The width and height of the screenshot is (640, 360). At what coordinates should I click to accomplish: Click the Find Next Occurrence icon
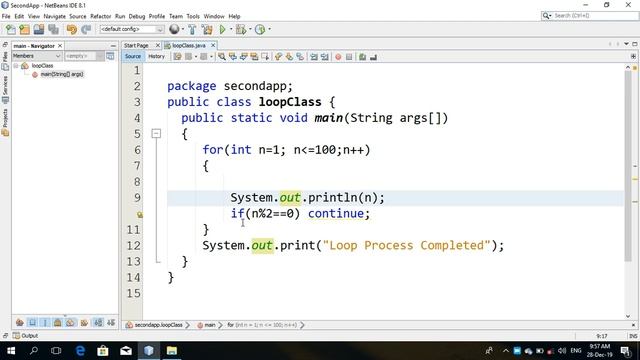pos(244,57)
